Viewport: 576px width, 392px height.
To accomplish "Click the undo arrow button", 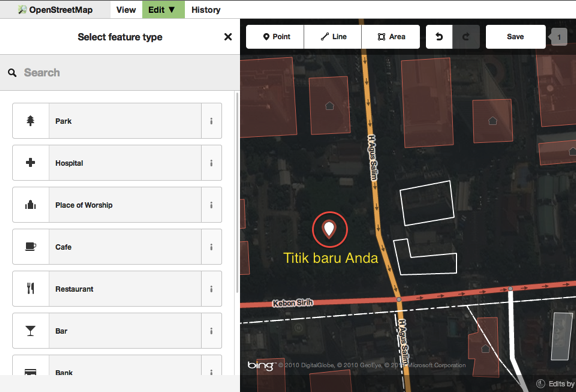I will (439, 37).
